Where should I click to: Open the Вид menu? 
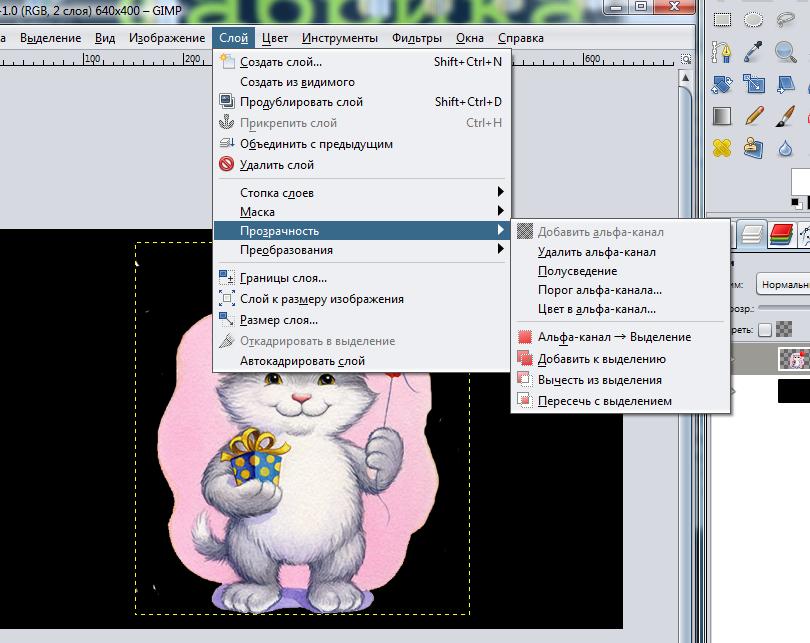tap(105, 38)
